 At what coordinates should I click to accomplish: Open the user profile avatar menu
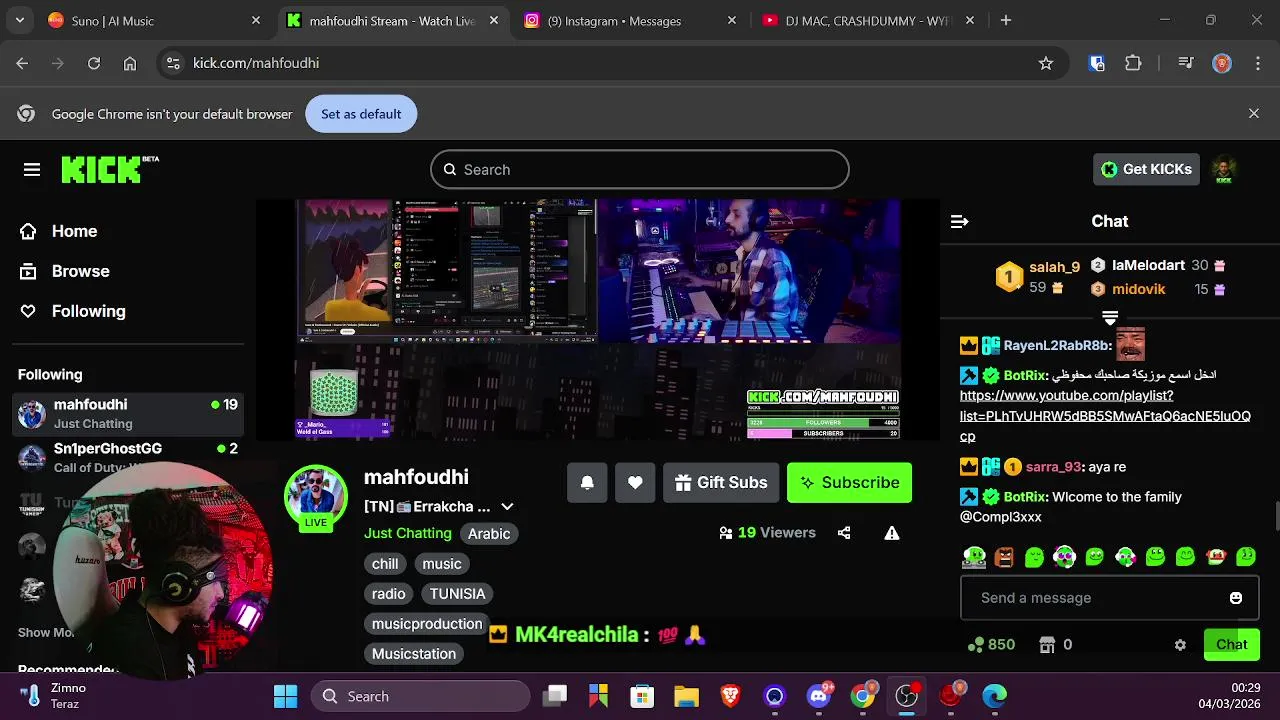(x=1224, y=169)
